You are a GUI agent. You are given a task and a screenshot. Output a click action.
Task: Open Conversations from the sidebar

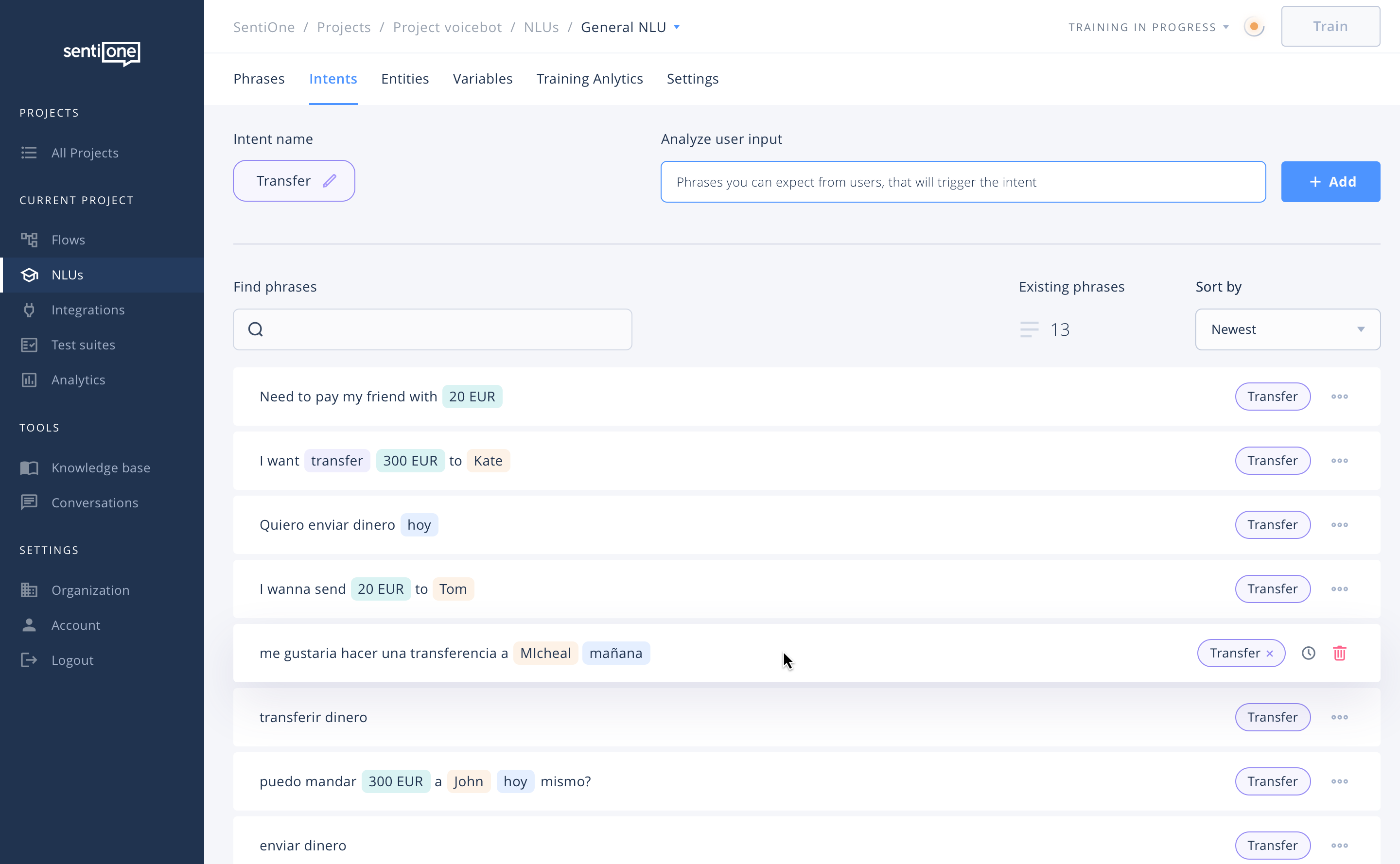tap(95, 502)
